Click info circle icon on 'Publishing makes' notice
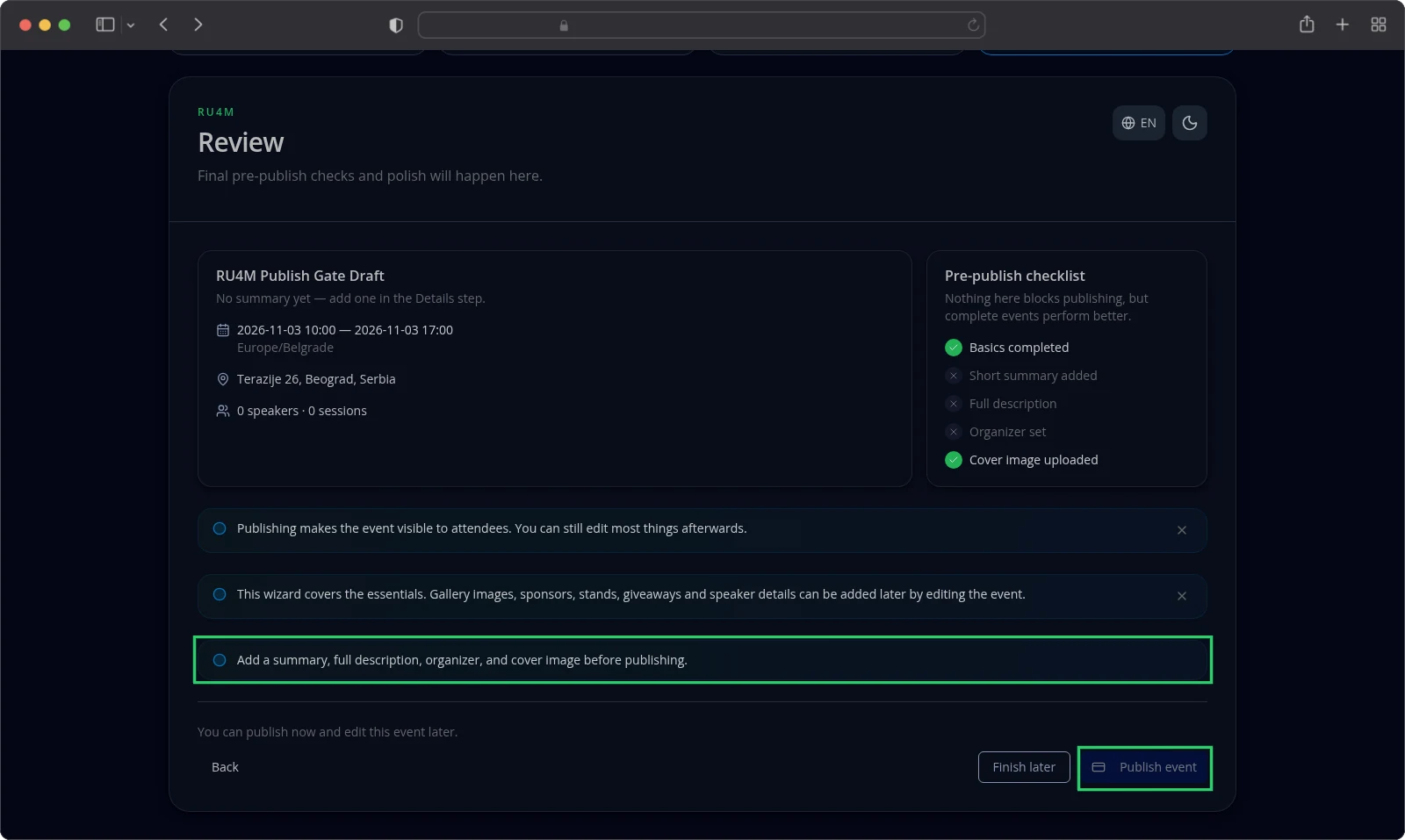Screen dimensions: 1405x840 (220, 528)
